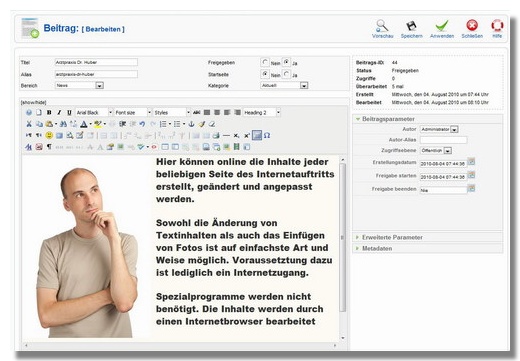The image size is (520, 361).
Task: Click into the Titel input field
Action: pyautogui.click(x=96, y=62)
